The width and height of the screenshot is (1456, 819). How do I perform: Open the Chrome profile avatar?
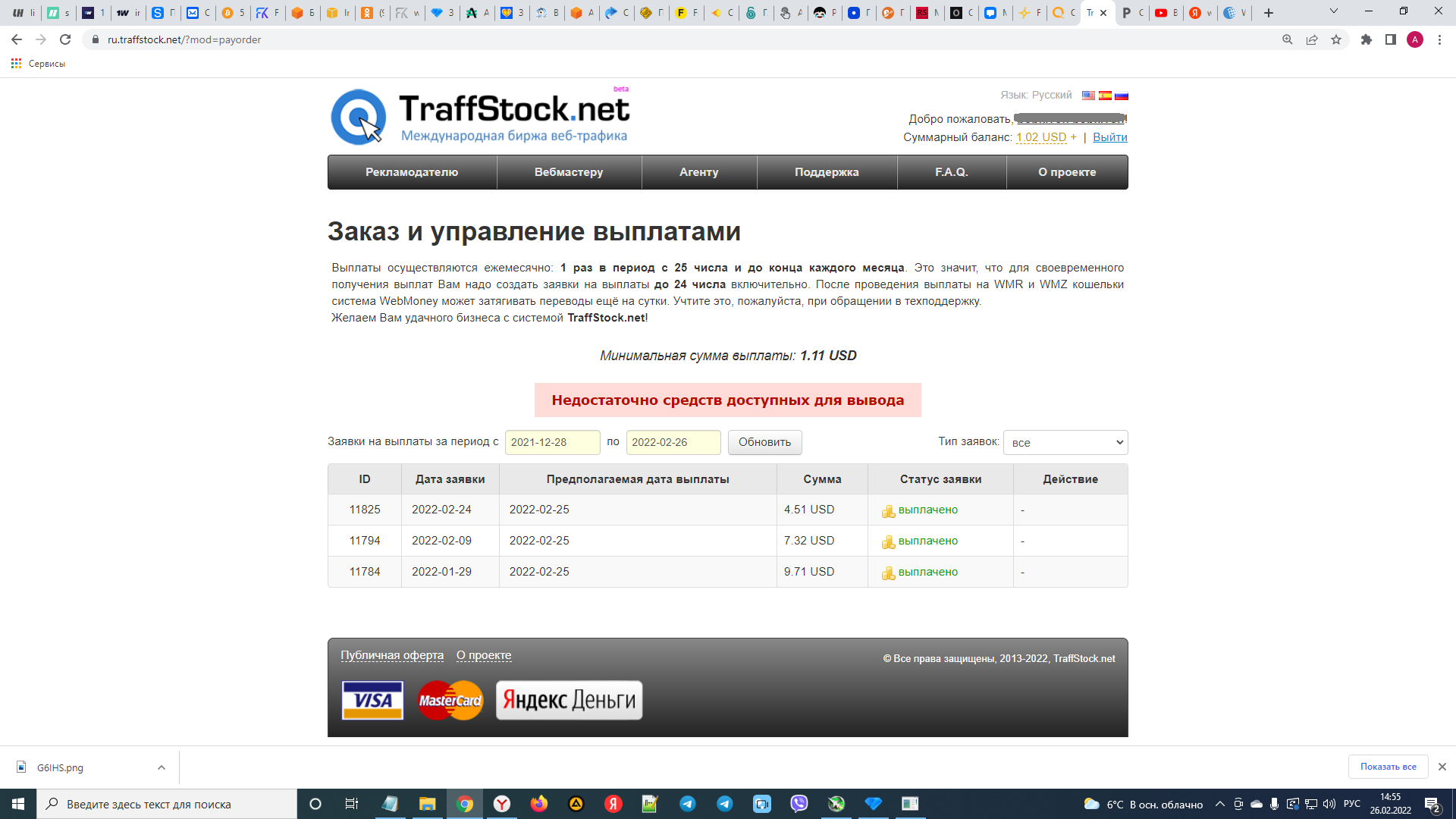pyautogui.click(x=1415, y=39)
